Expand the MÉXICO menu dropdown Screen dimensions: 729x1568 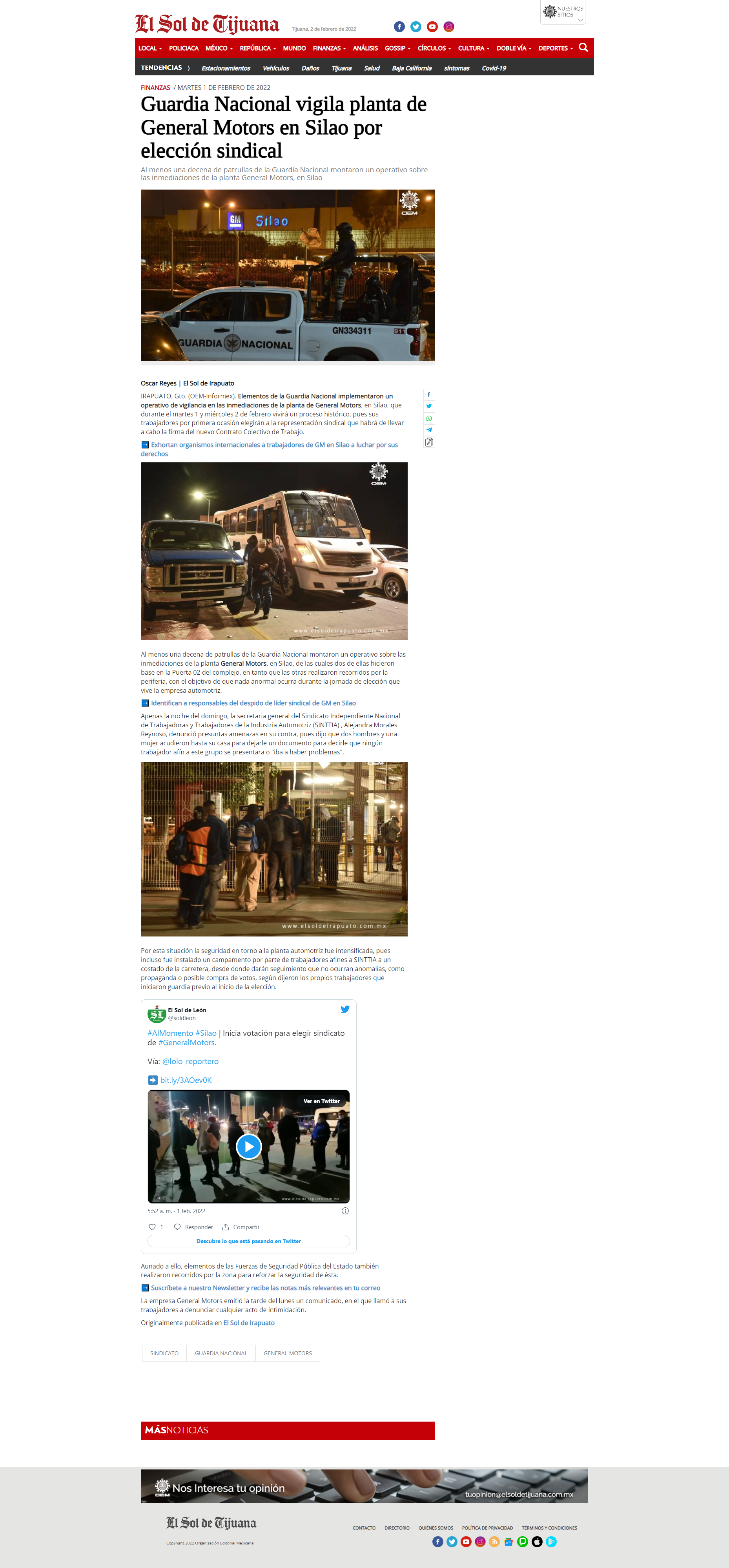[x=219, y=48]
